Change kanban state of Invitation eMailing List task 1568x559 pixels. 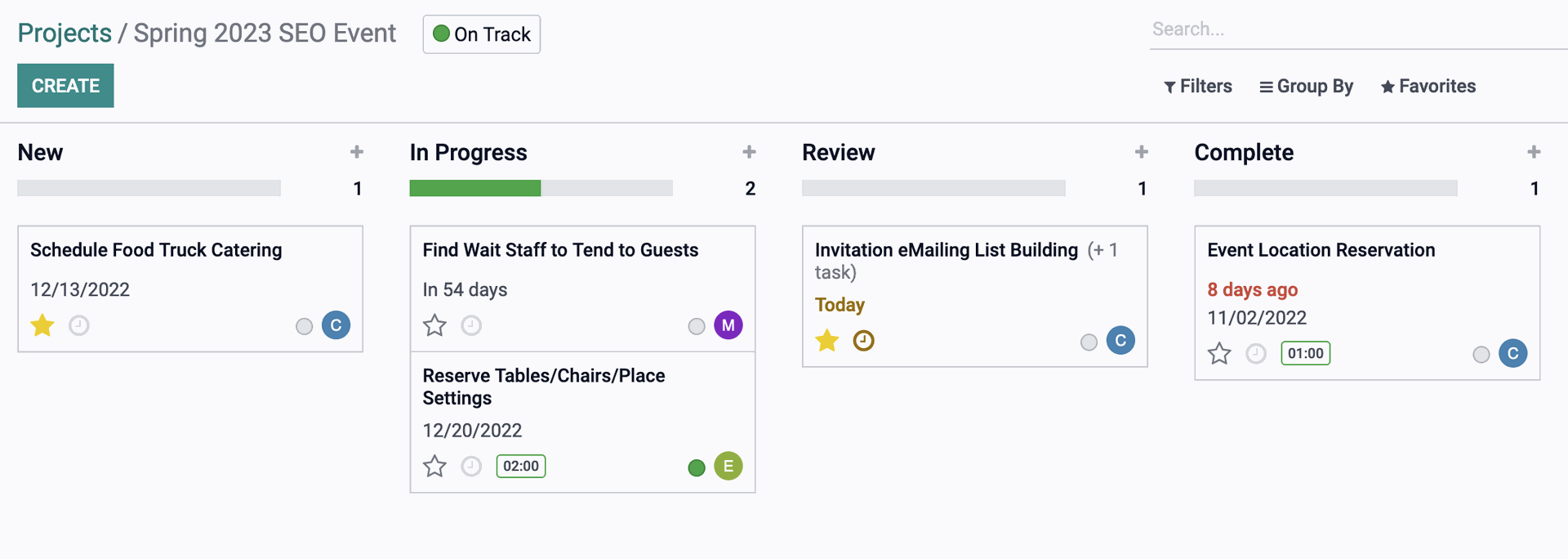pos(1089,342)
